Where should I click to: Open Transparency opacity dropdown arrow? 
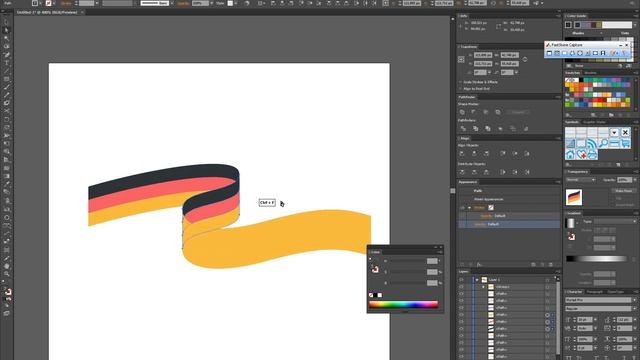[x=635, y=180]
